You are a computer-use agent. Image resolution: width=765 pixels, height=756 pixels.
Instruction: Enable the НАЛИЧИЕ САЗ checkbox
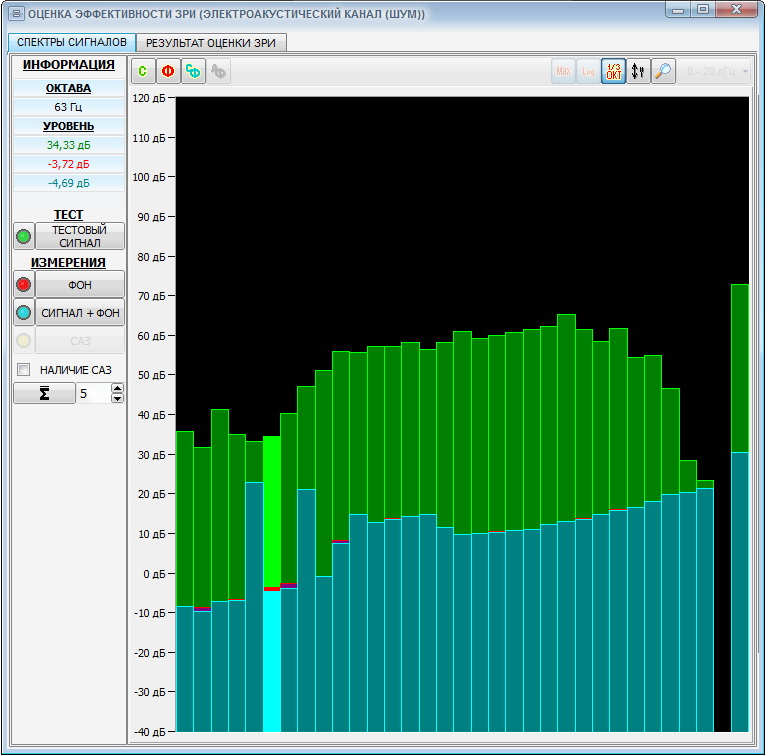pos(24,370)
